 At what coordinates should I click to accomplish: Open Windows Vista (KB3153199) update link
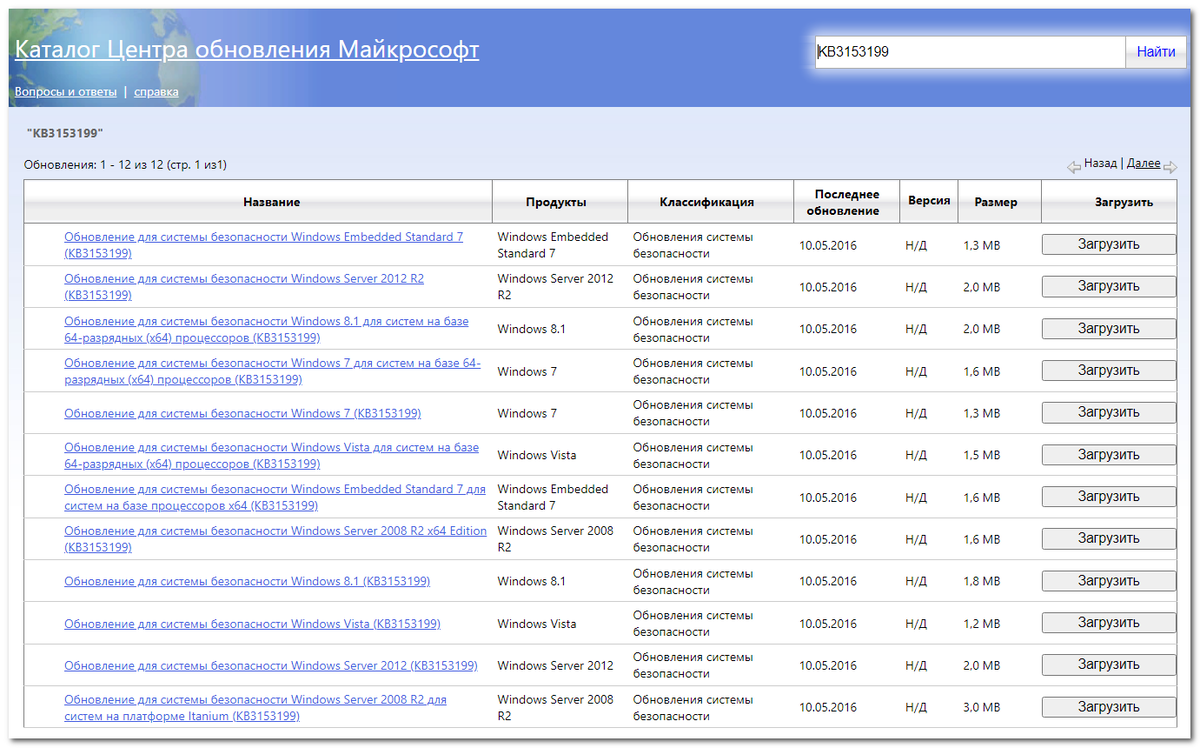252,623
